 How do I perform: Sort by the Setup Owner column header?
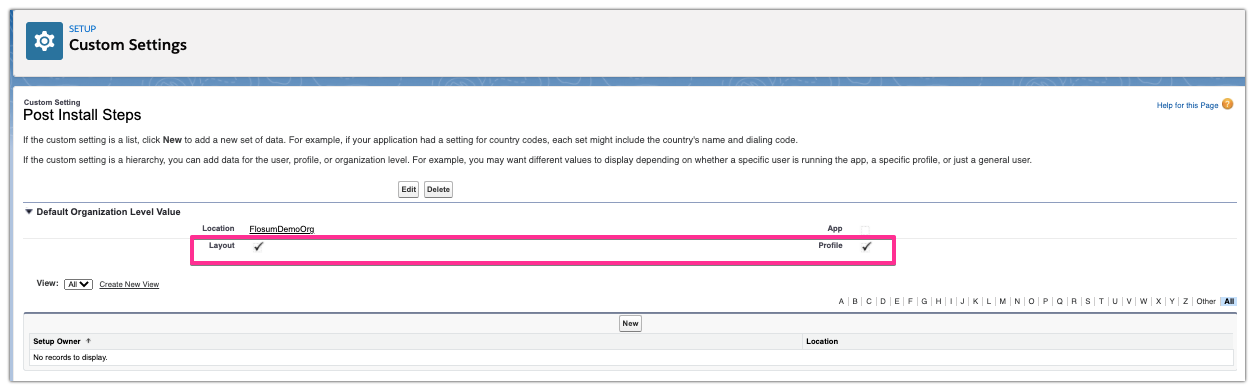pos(57,341)
